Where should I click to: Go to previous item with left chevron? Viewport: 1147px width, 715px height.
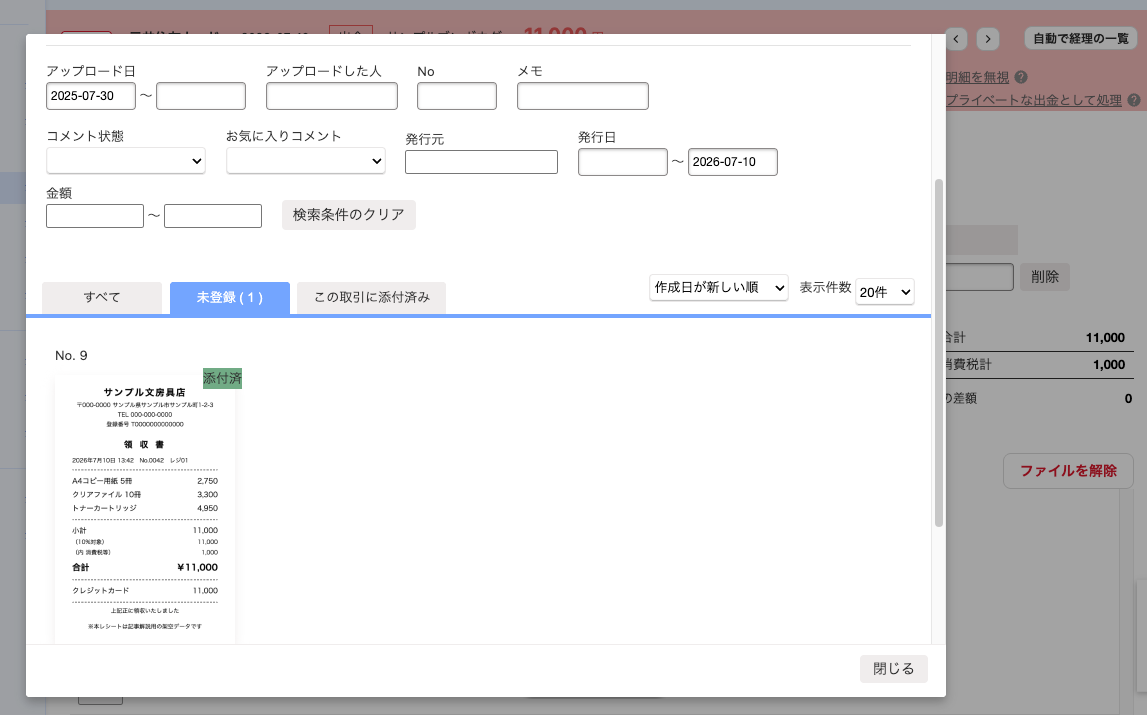tap(957, 39)
